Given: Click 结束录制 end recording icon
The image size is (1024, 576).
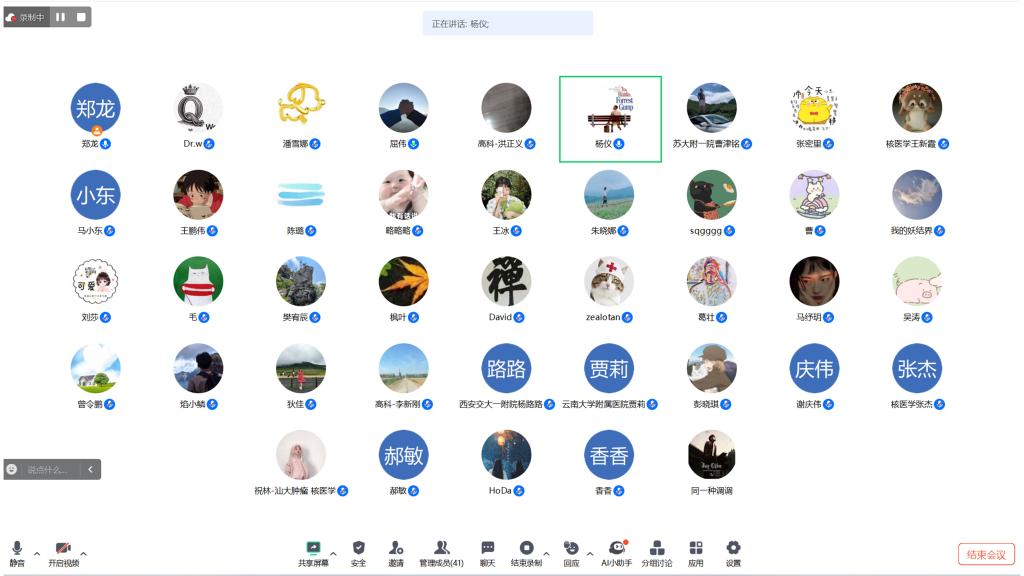Looking at the screenshot, I should point(526,553).
